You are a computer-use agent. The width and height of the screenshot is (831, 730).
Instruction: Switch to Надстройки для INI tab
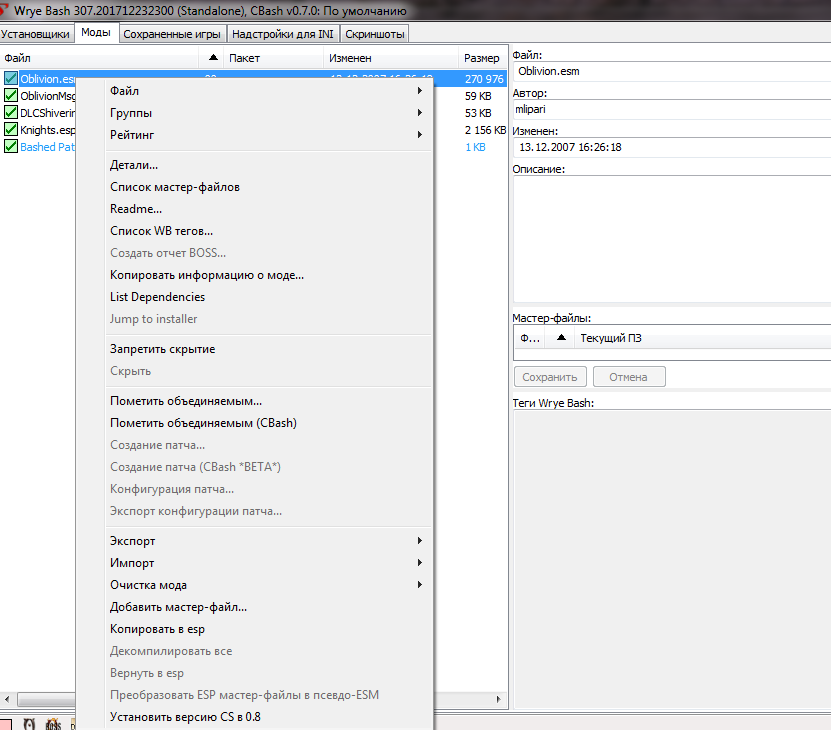tap(283, 34)
